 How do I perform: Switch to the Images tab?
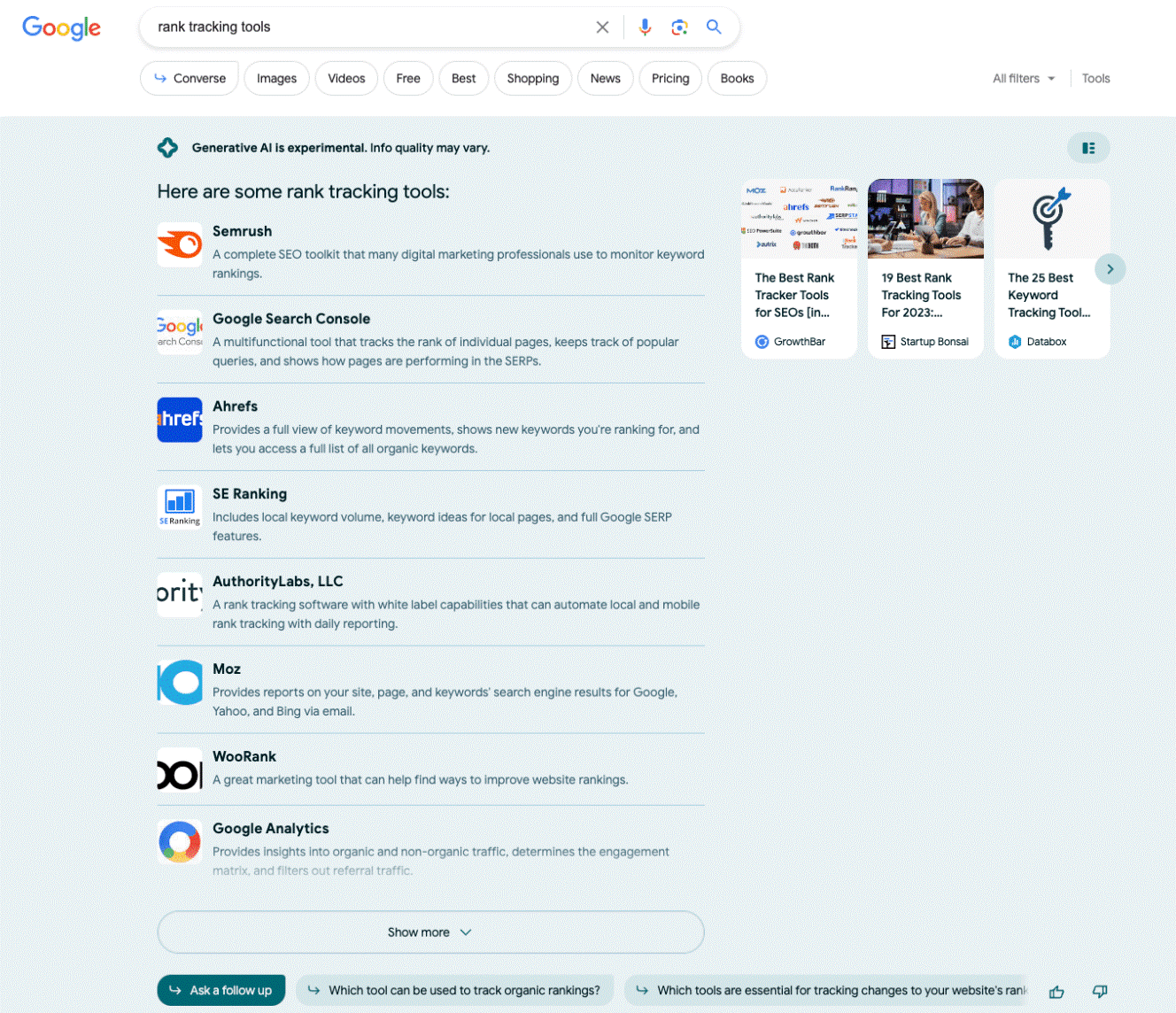[276, 79]
